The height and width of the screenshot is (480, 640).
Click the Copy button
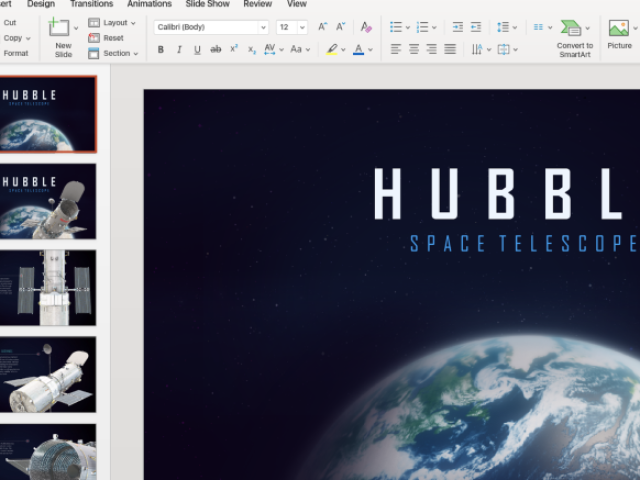pyautogui.click(x=13, y=38)
